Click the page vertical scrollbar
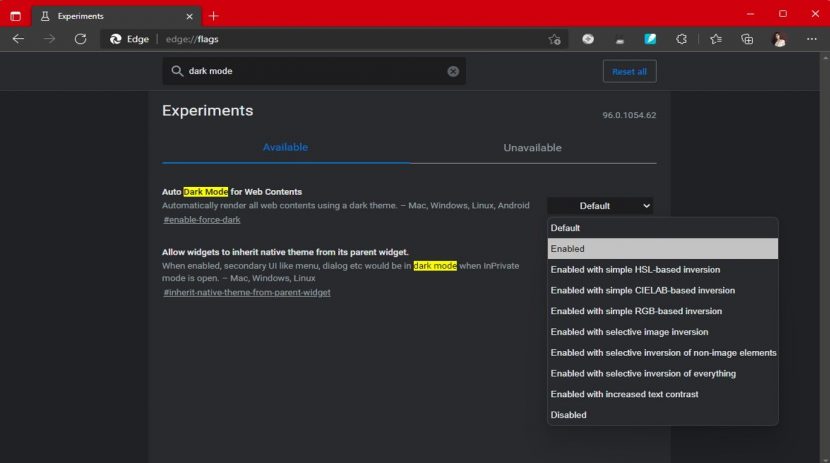This screenshot has width=830, height=463. point(825,257)
